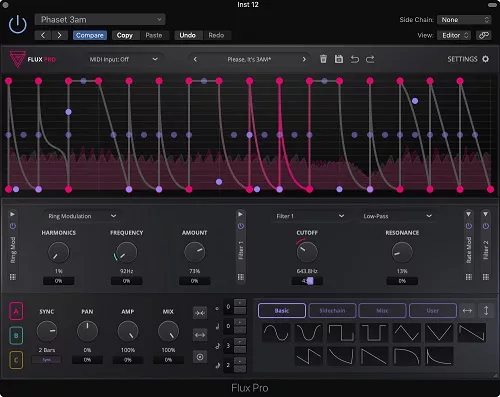500x397 pixels.
Task: Click the Copy button
Action: [x=125, y=35]
